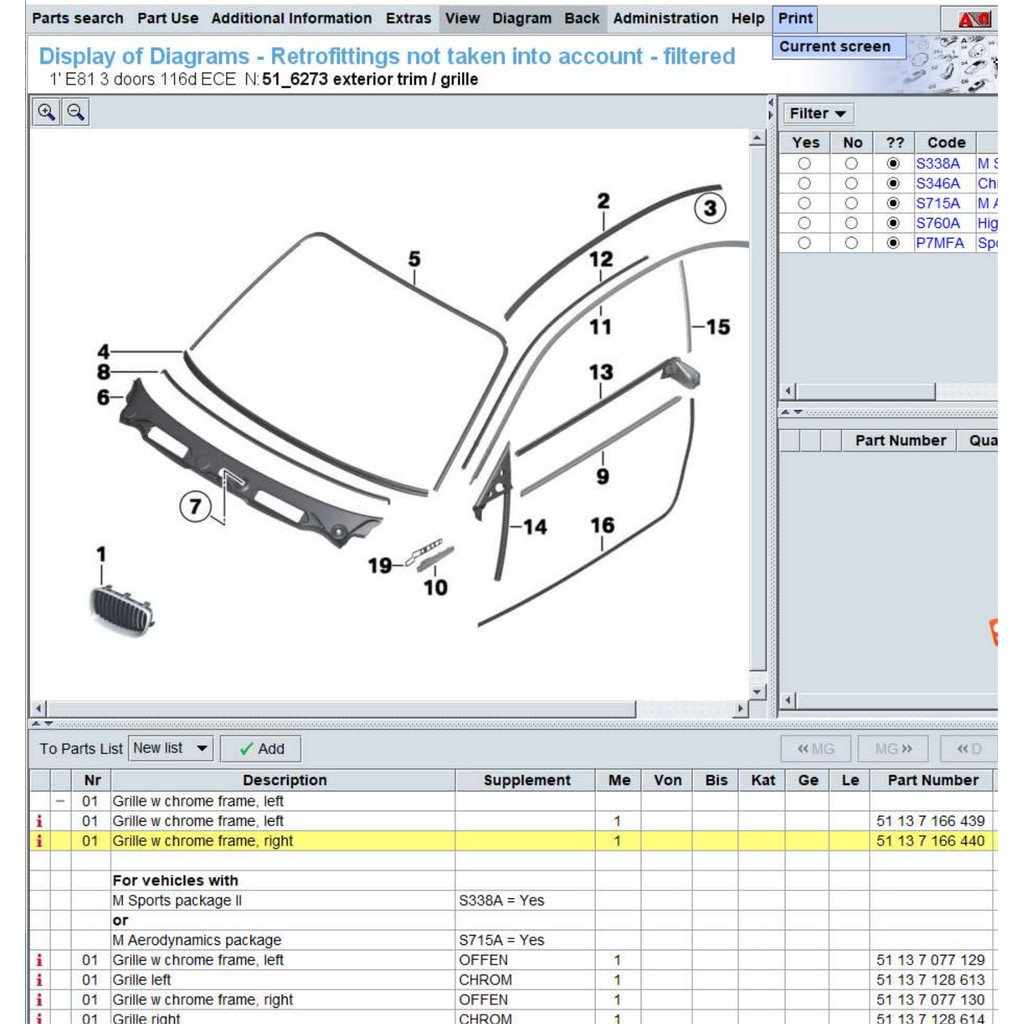The image size is (1024, 1024).
Task: Click info icon for part 51 13 7 077 130
Action: coord(40,1000)
